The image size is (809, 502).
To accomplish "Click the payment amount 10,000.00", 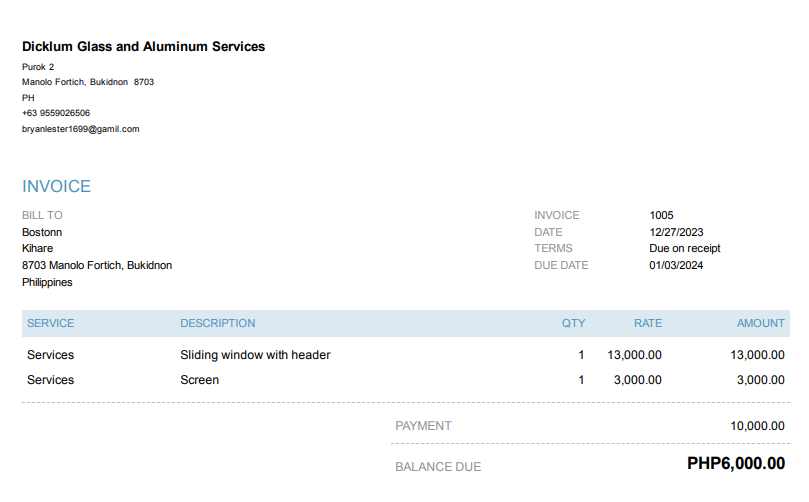I will tap(757, 426).
